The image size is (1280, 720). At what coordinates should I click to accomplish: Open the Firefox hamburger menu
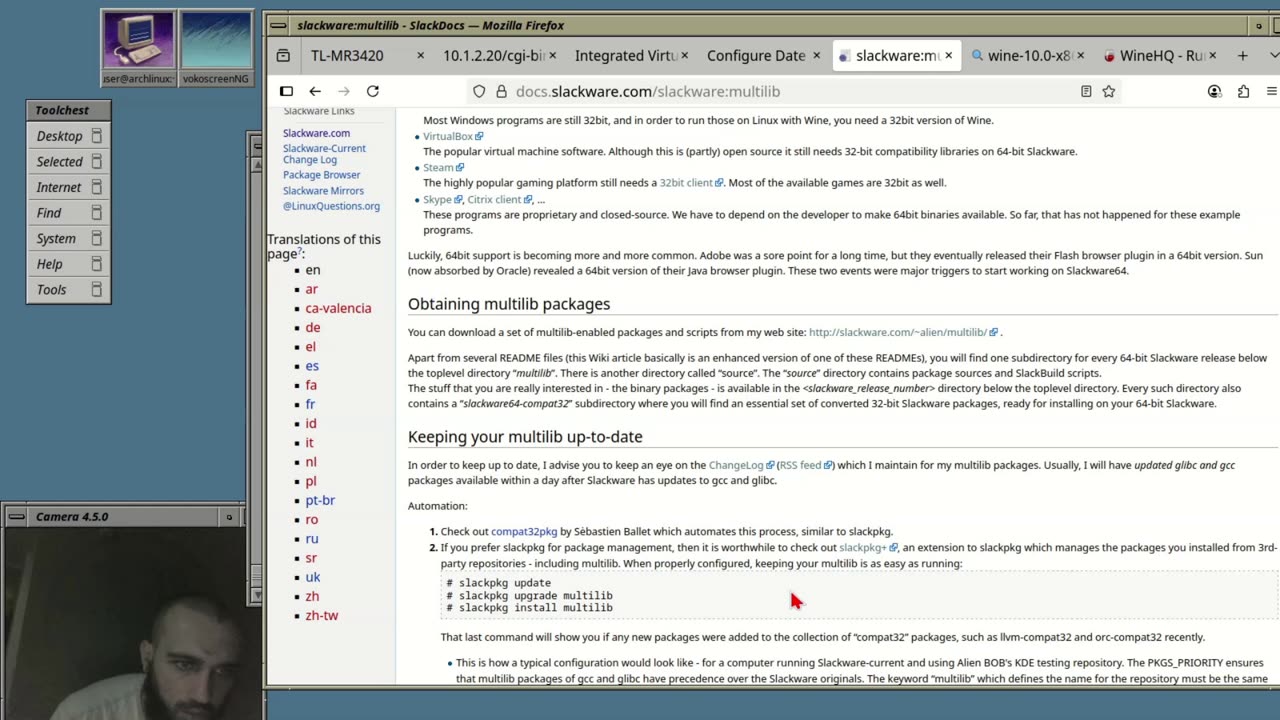tap(1272, 91)
